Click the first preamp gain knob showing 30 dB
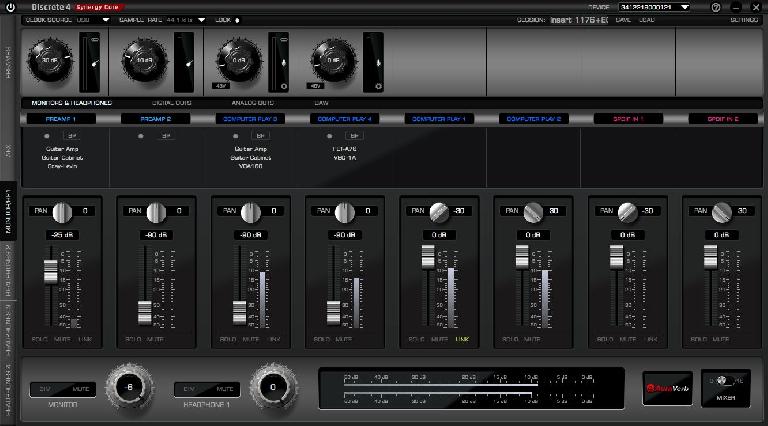Image resolution: width=768 pixels, height=426 pixels. 49,60
